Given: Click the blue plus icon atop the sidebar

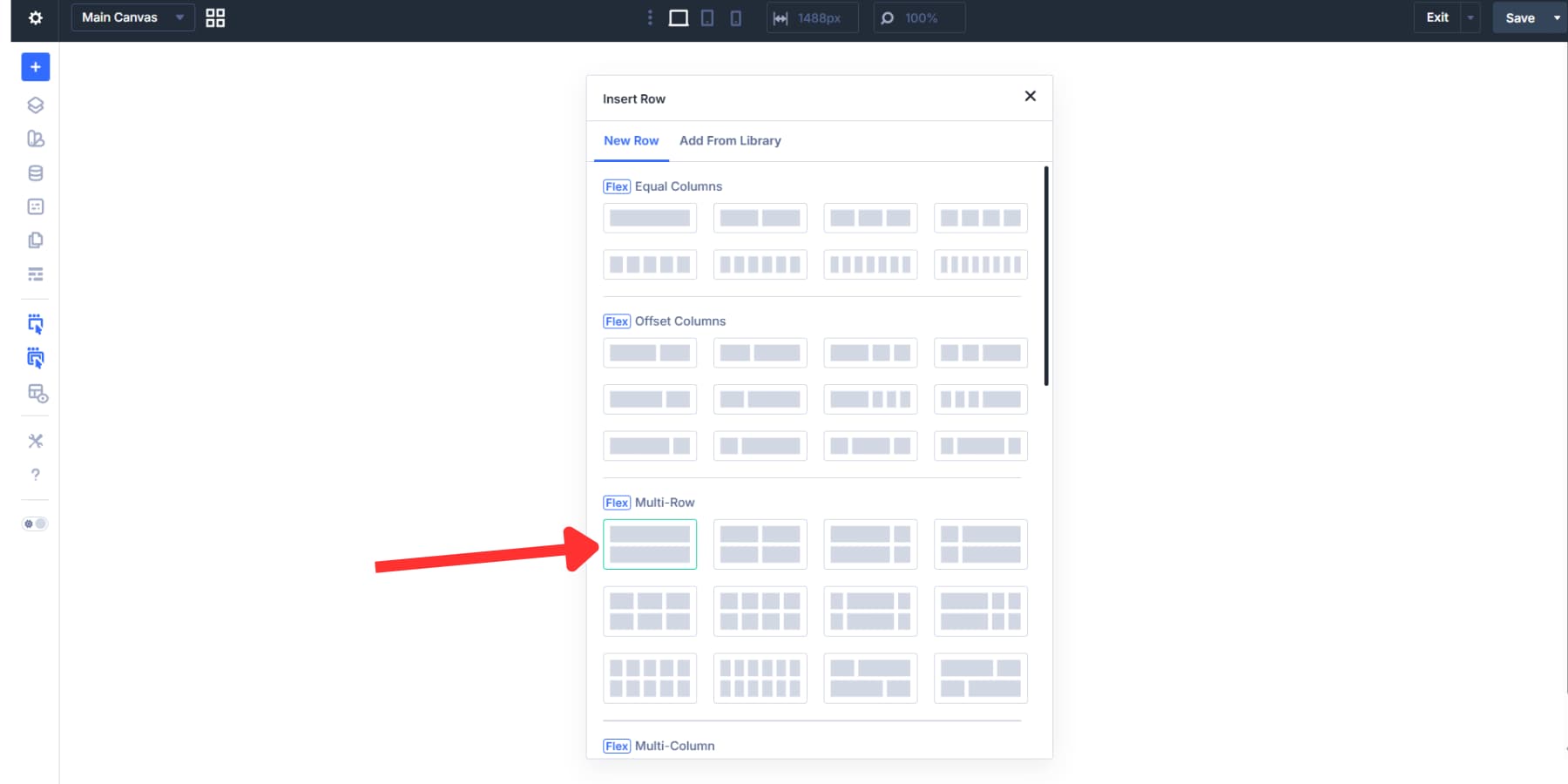Looking at the screenshot, I should click(x=35, y=66).
